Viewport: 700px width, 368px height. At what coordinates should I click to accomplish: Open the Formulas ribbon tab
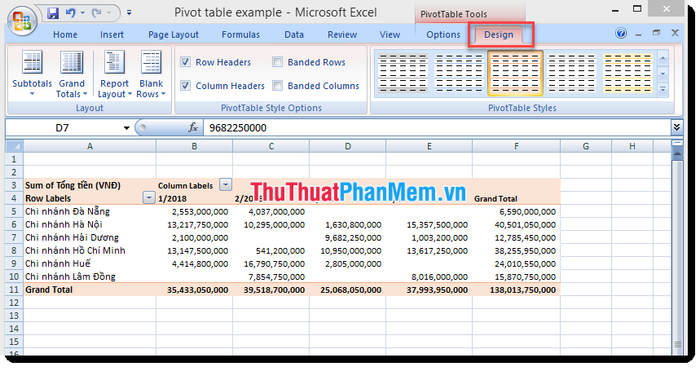[241, 35]
